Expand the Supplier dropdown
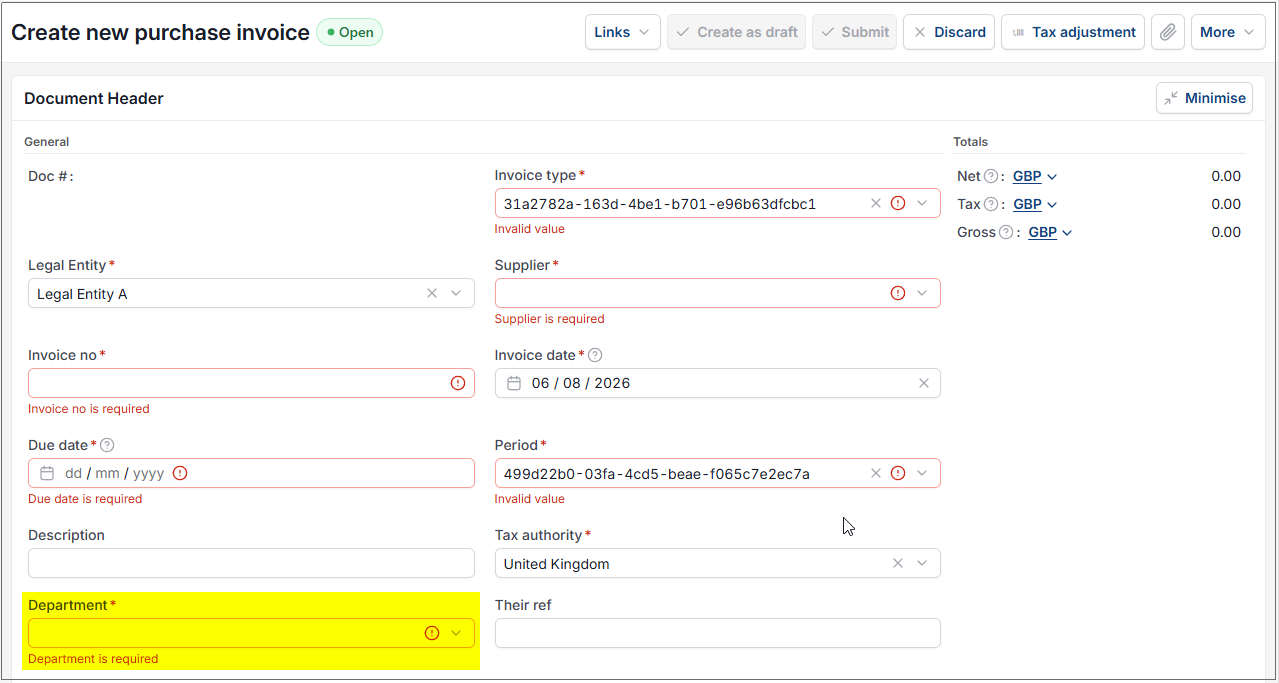 922,293
